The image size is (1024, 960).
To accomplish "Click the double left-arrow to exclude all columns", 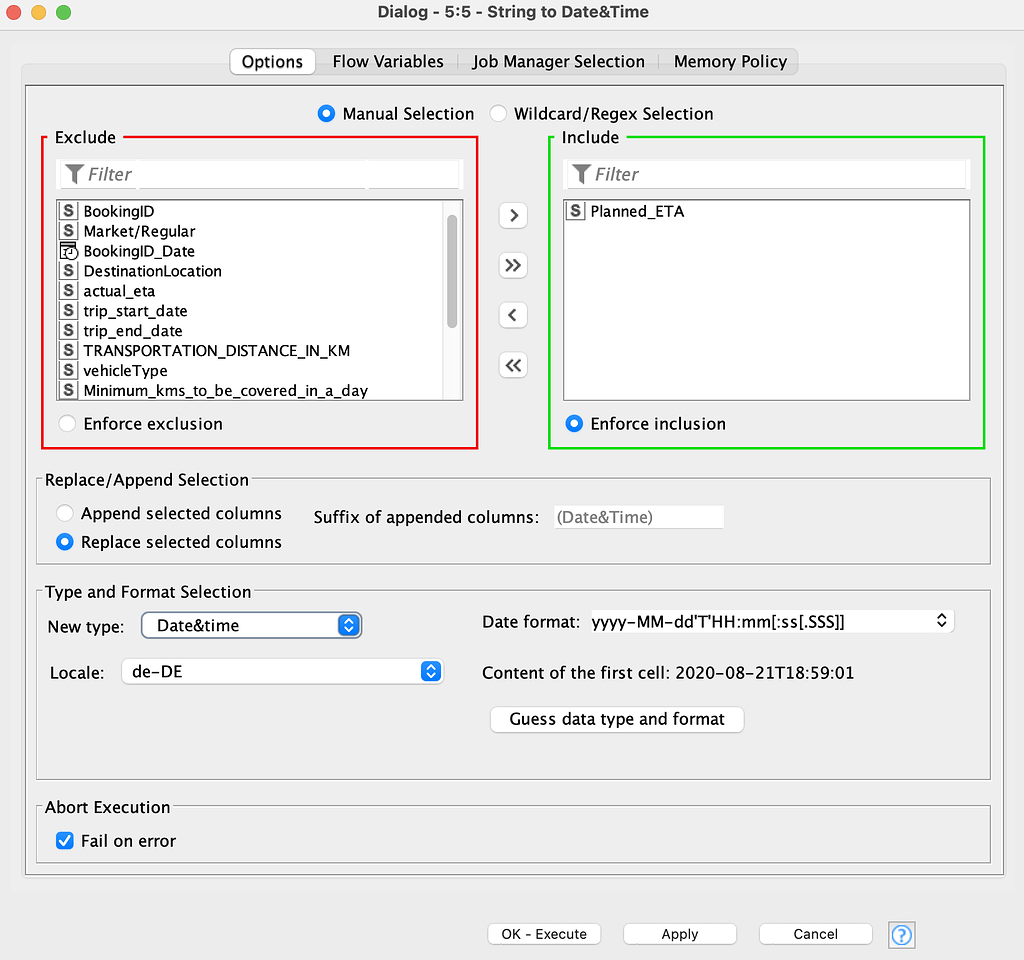I will click(x=512, y=365).
